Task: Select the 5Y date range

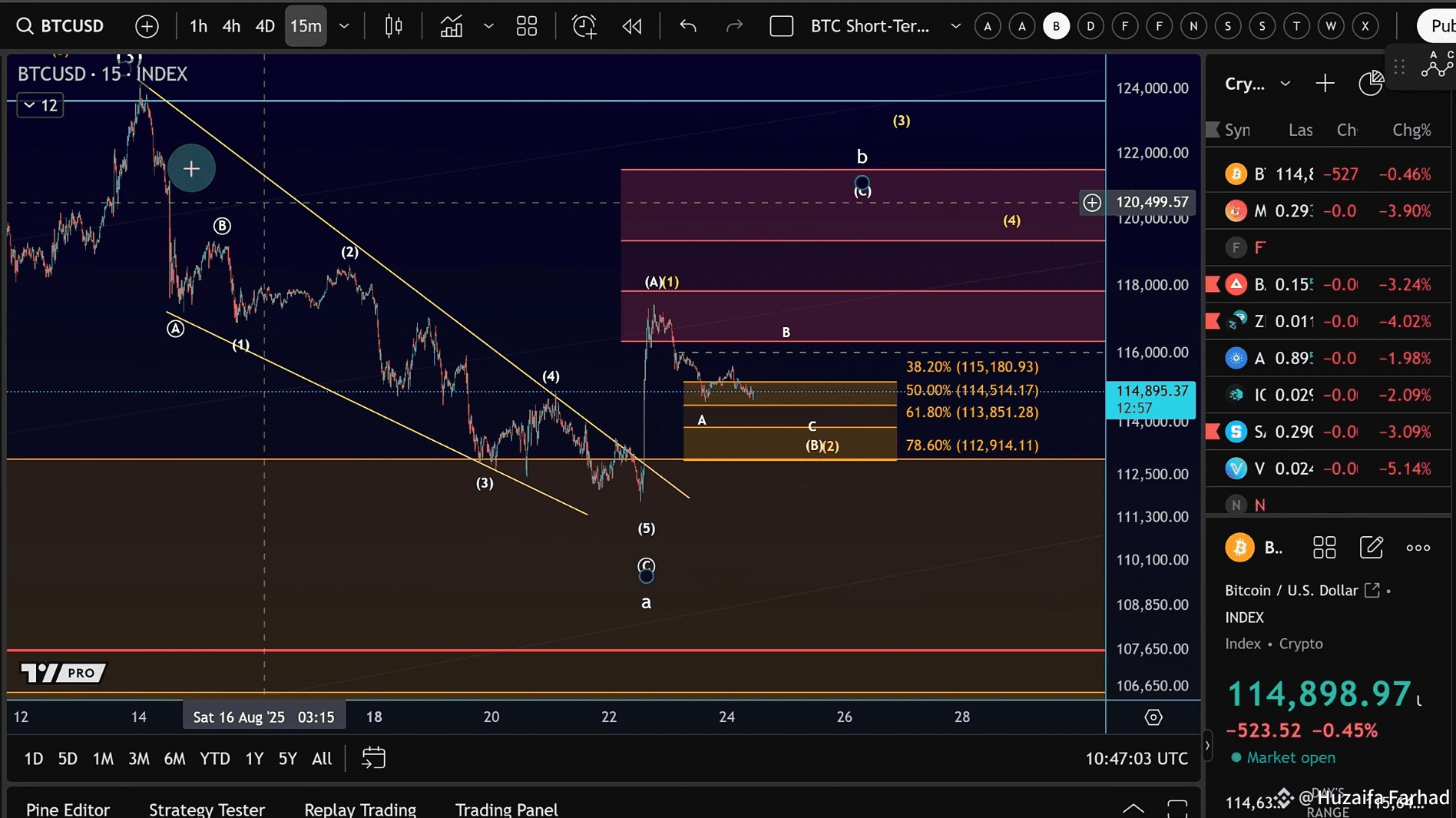Action: click(287, 759)
